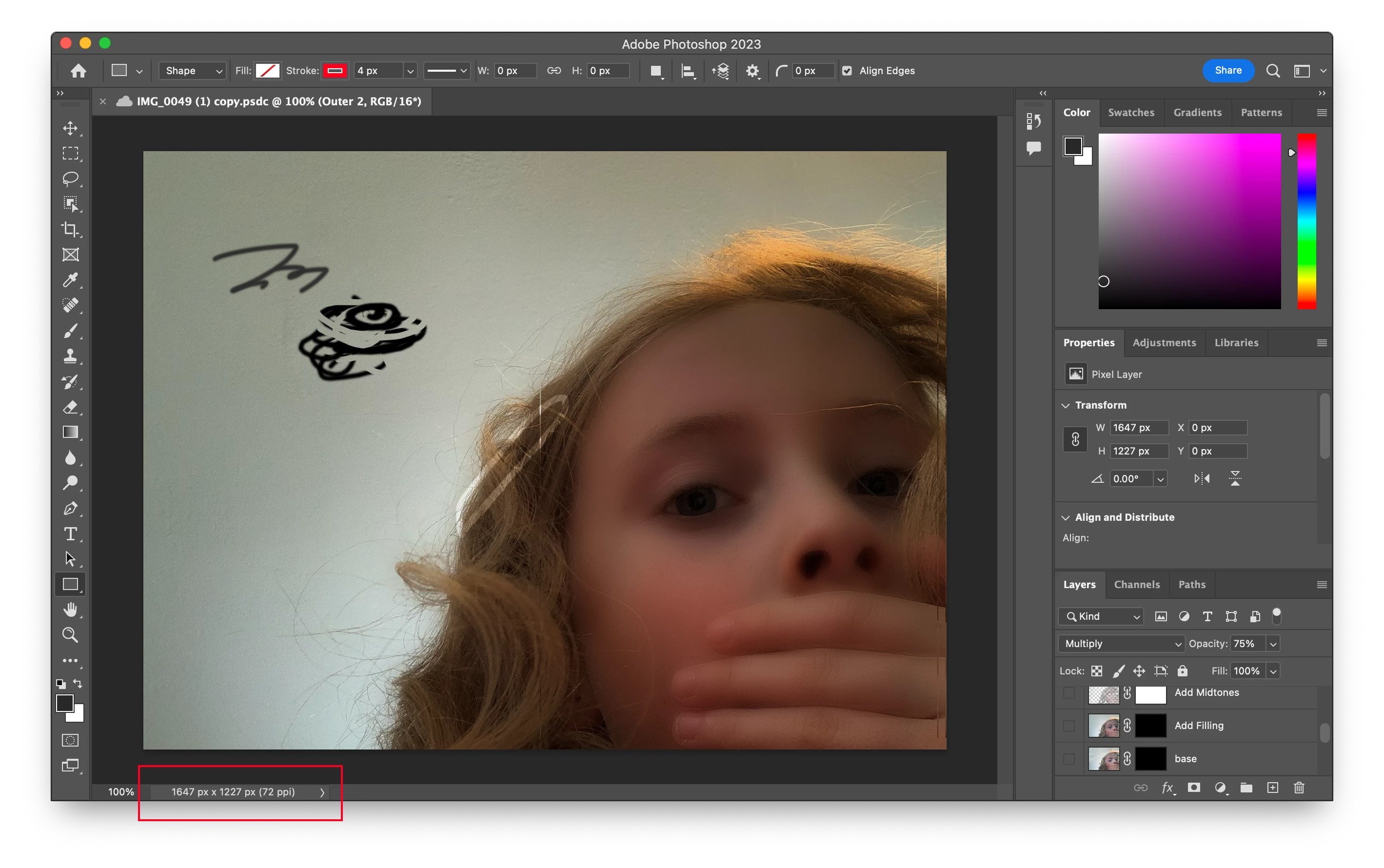Uncheck the Align Edges checkbox

tap(847, 71)
